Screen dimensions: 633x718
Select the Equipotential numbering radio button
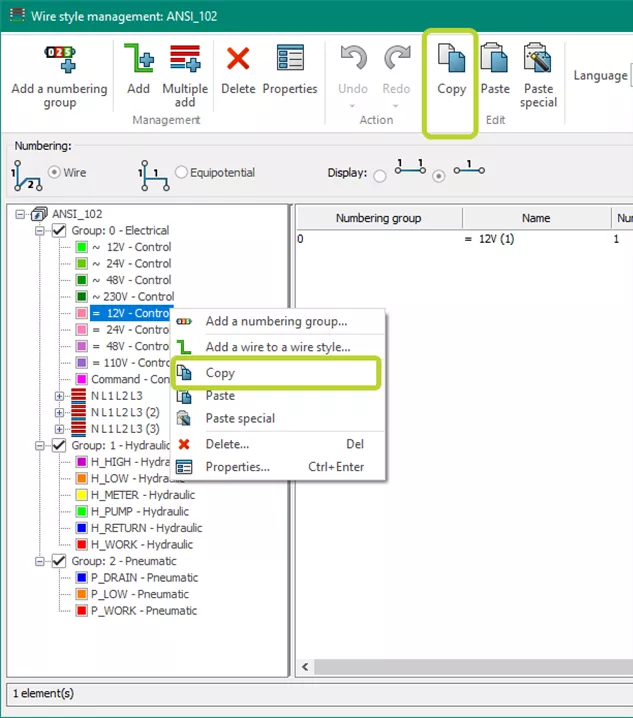tap(181, 172)
